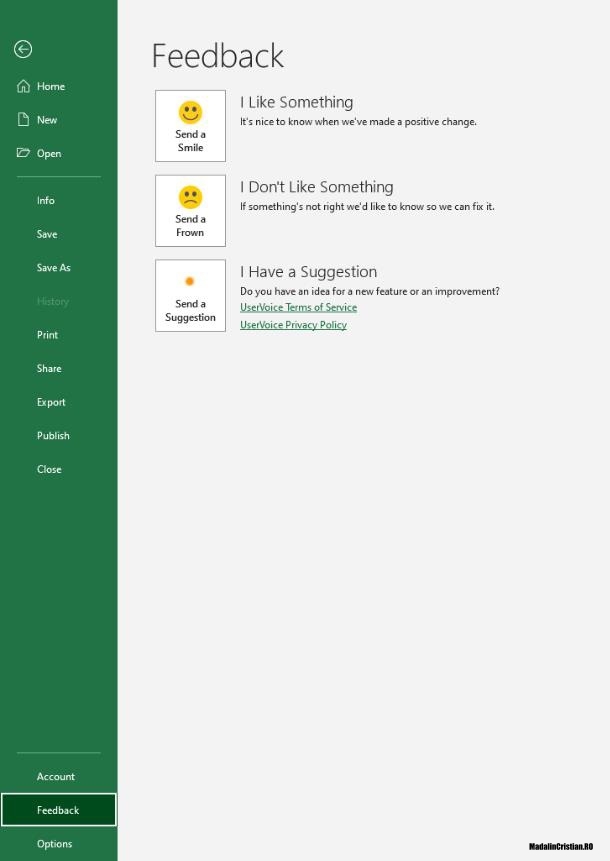
Task: Close the workbook via Close item
Action: 49,469
